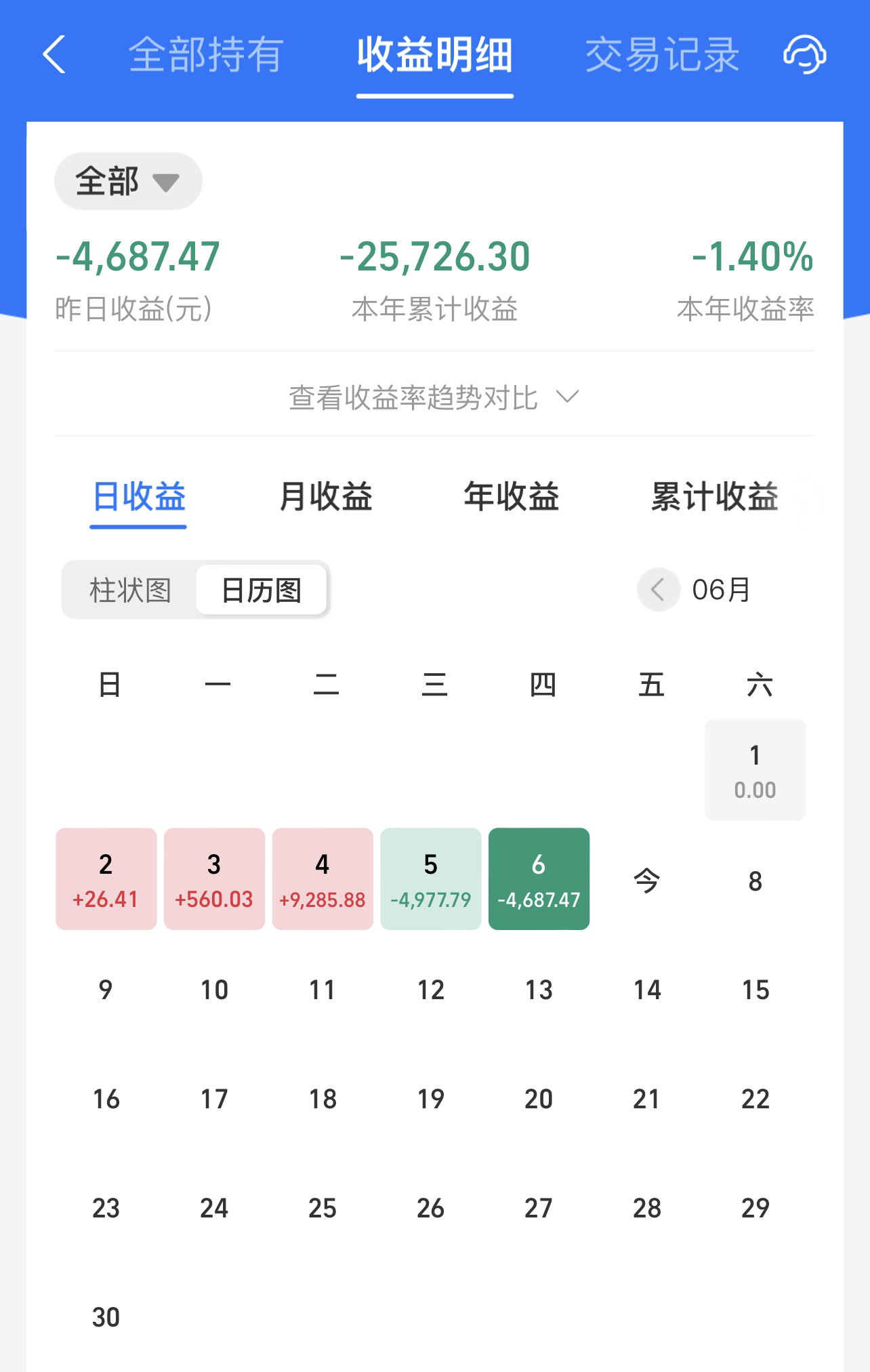Image resolution: width=870 pixels, height=1372 pixels.
Task: Select calendar day 19
Action: (x=431, y=1099)
